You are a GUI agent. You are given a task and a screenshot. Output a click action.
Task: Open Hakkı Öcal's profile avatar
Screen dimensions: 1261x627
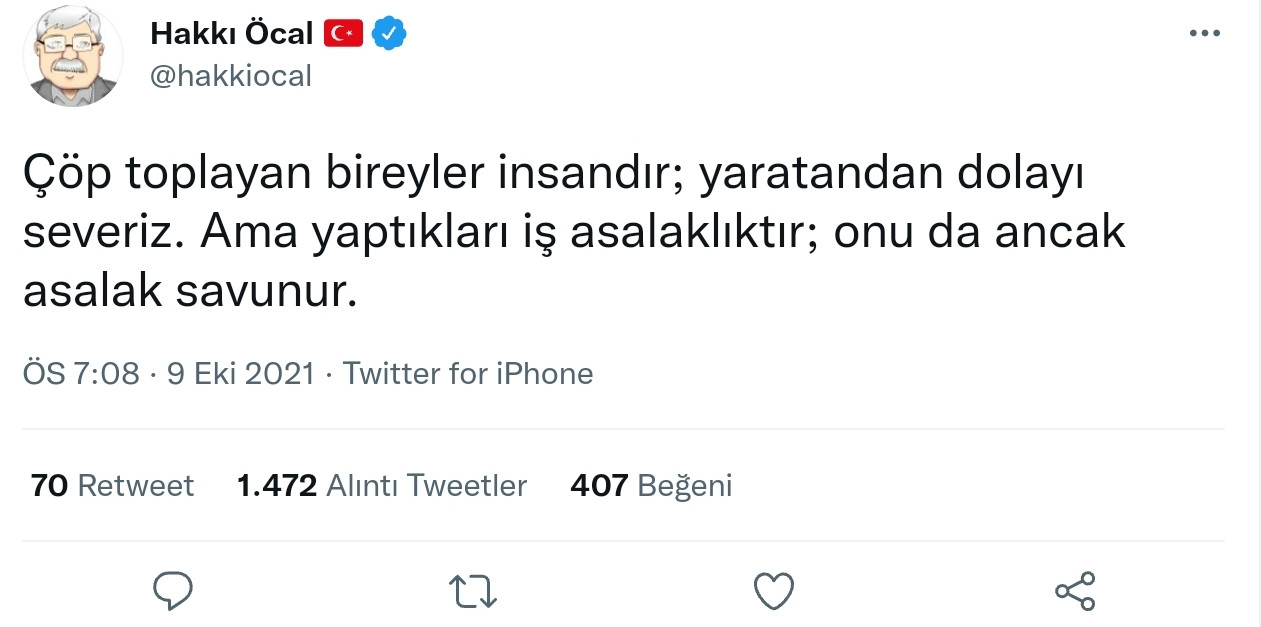(72, 55)
